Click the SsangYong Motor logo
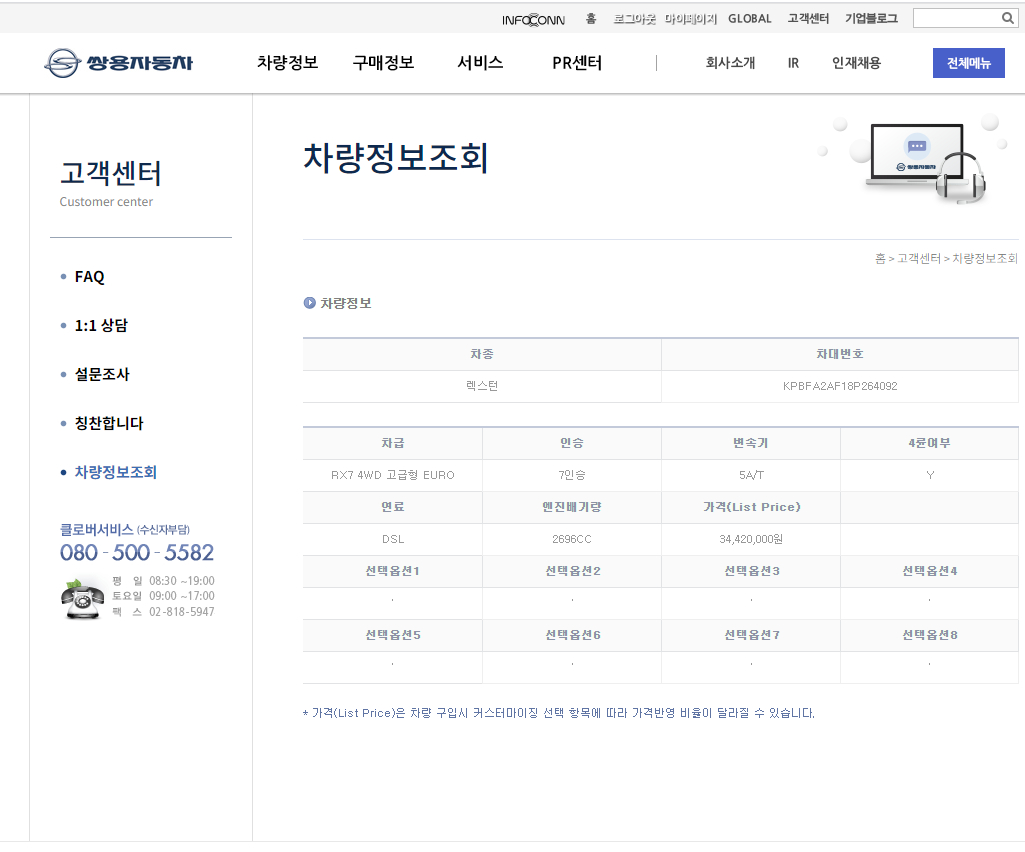The height and width of the screenshot is (852, 1025). click(x=118, y=63)
